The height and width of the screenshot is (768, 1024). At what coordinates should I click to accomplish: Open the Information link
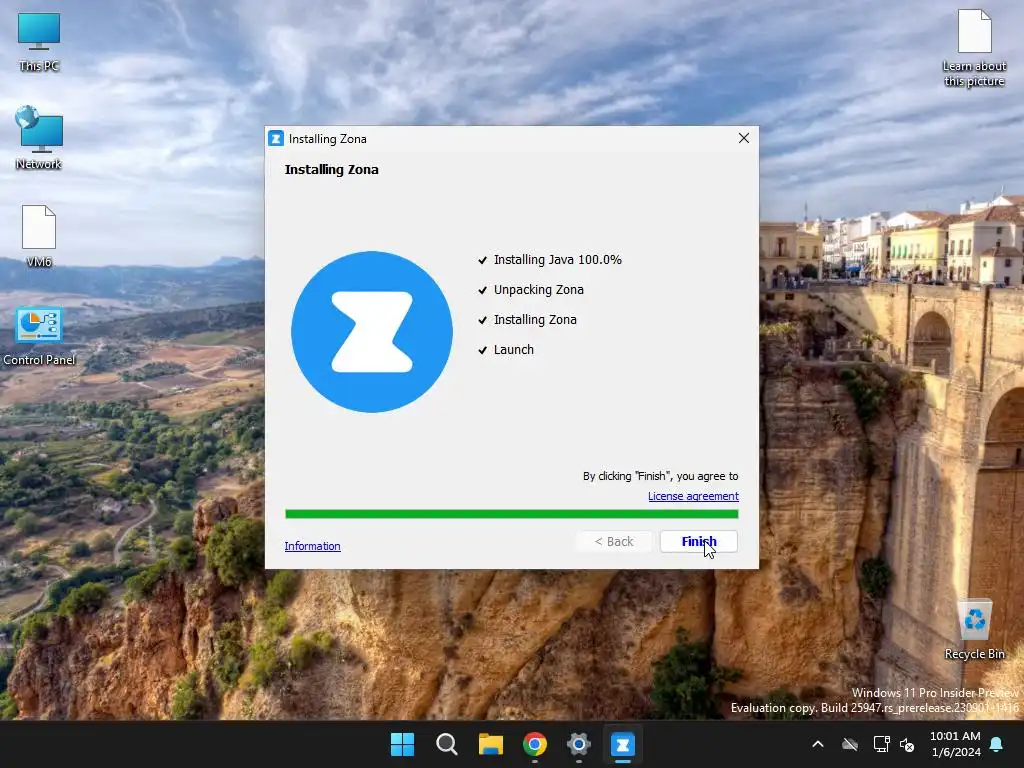pyautogui.click(x=312, y=546)
